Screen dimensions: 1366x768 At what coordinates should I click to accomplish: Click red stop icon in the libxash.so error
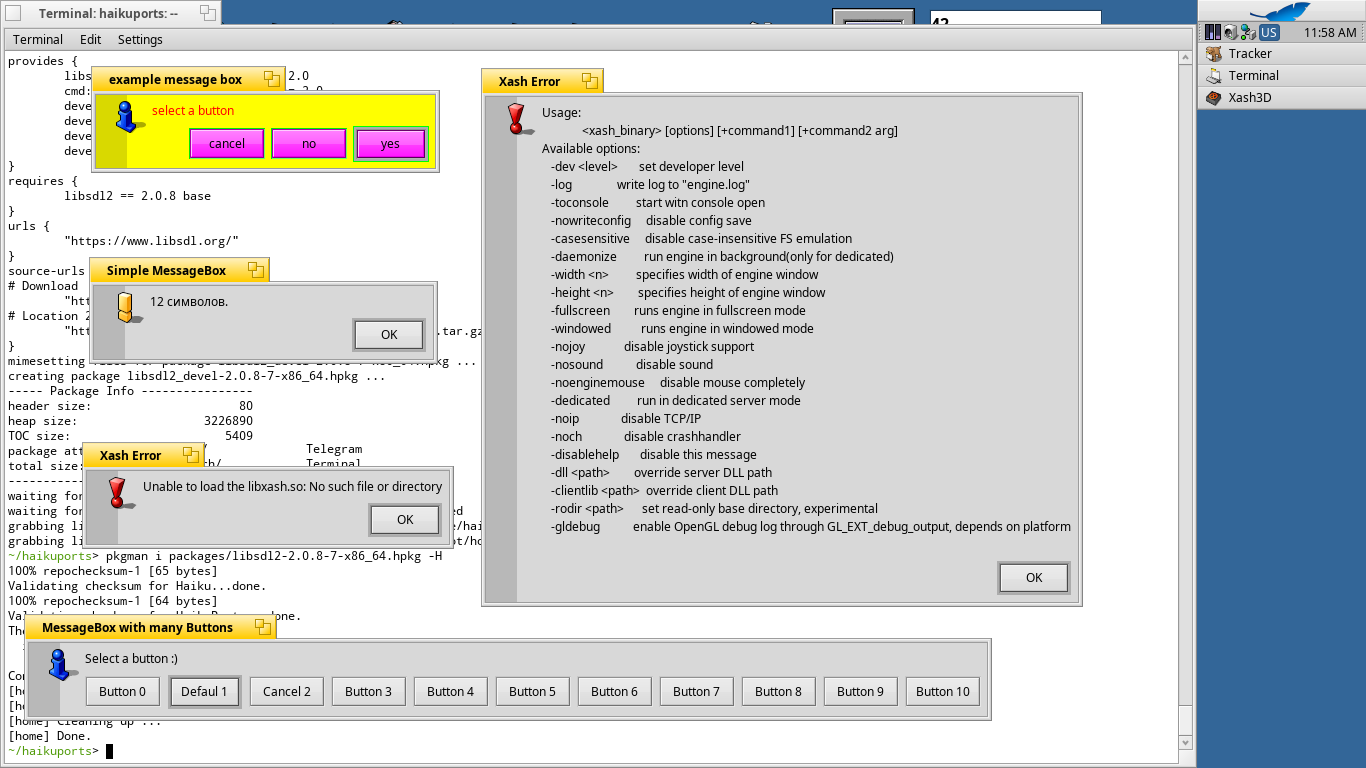point(118,492)
